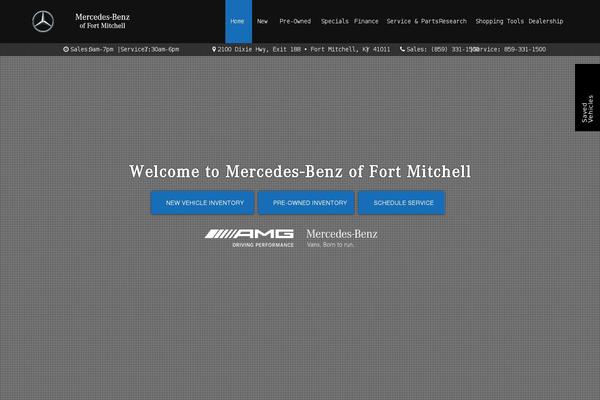Viewport: 600px width, 400px height.
Task: Click the Mercedes-Benz star logo
Action: [x=43, y=21]
